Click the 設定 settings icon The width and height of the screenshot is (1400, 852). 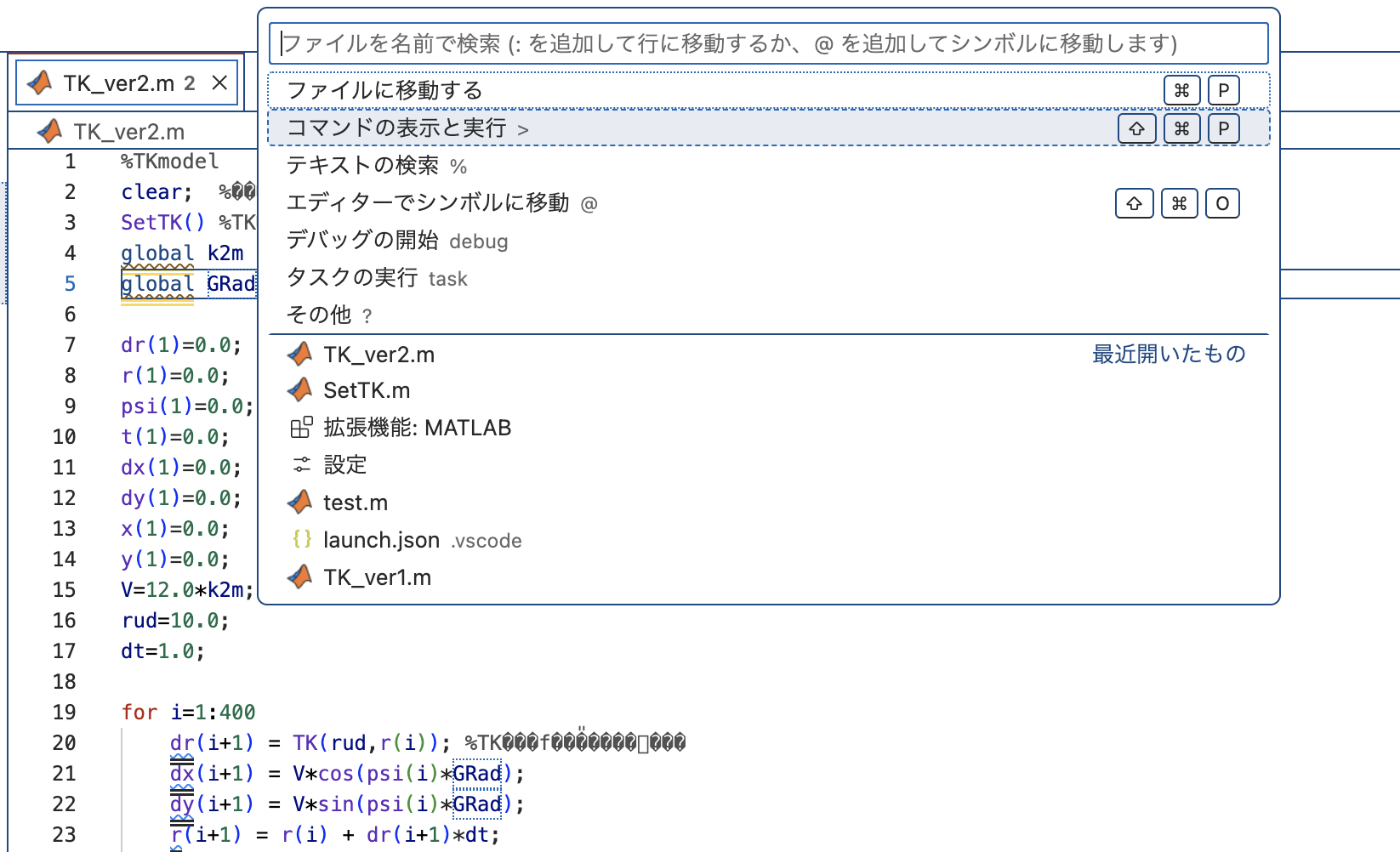coord(299,464)
